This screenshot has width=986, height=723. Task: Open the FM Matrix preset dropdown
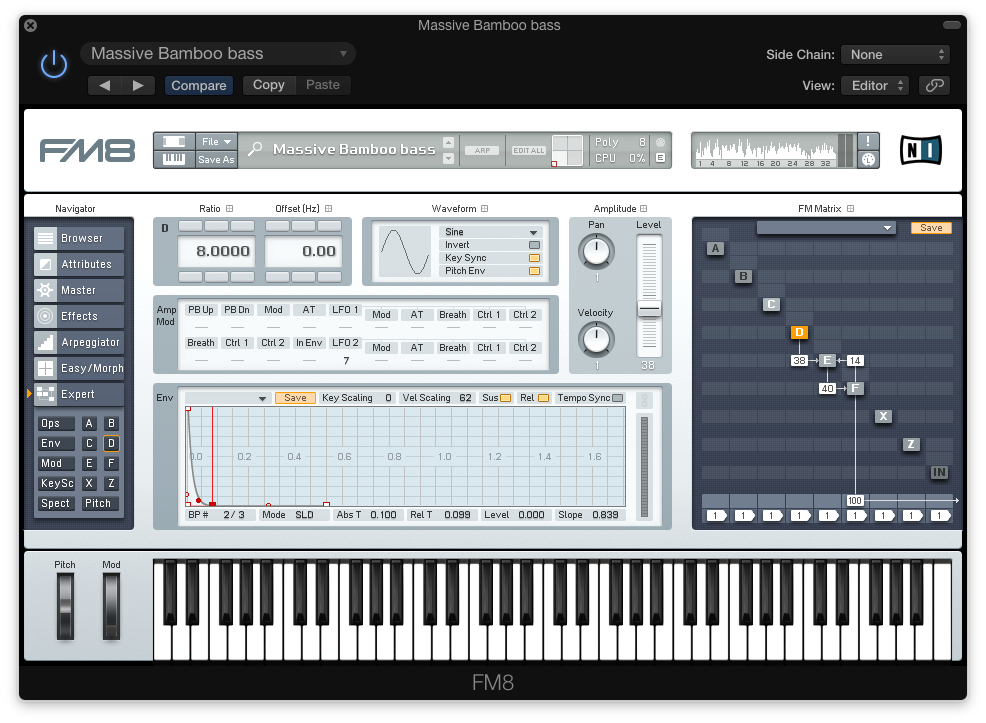(x=826, y=228)
